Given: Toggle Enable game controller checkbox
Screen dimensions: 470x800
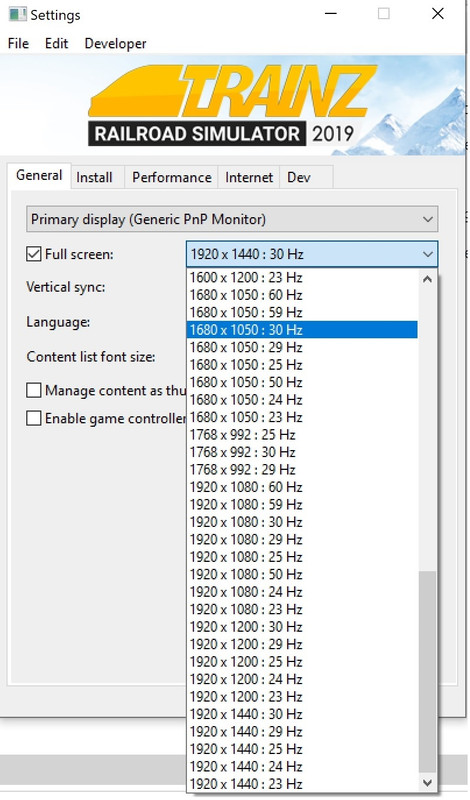Looking at the screenshot, I should tap(34, 418).
